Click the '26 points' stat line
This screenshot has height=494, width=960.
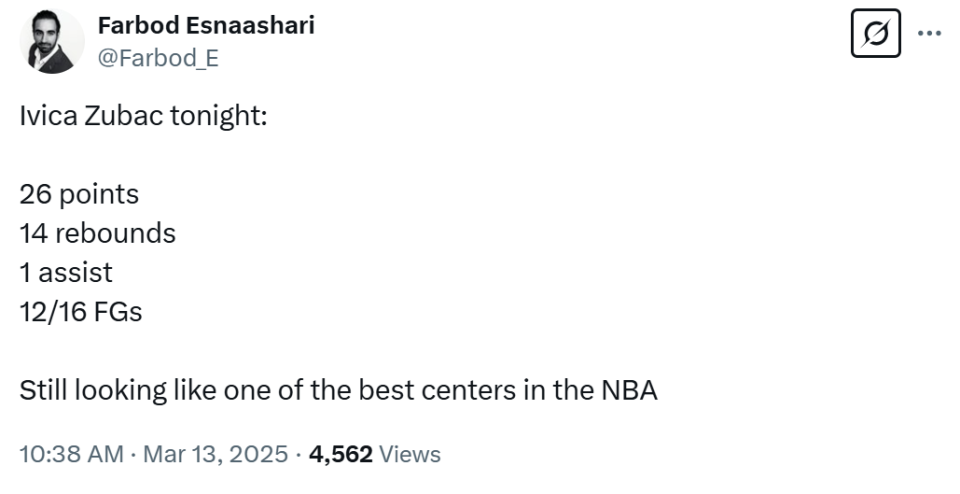click(x=79, y=195)
